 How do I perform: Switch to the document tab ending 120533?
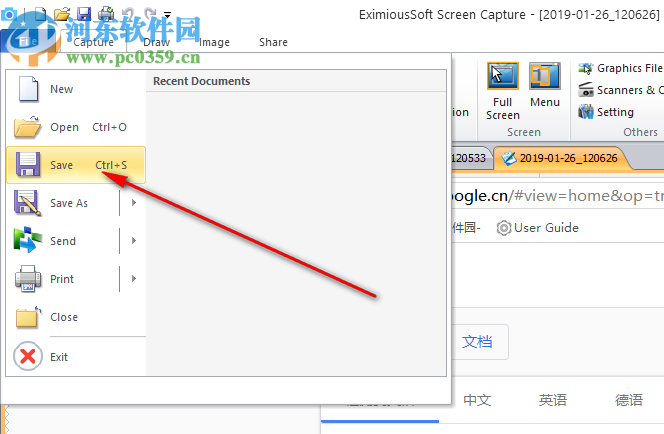[x=470, y=158]
